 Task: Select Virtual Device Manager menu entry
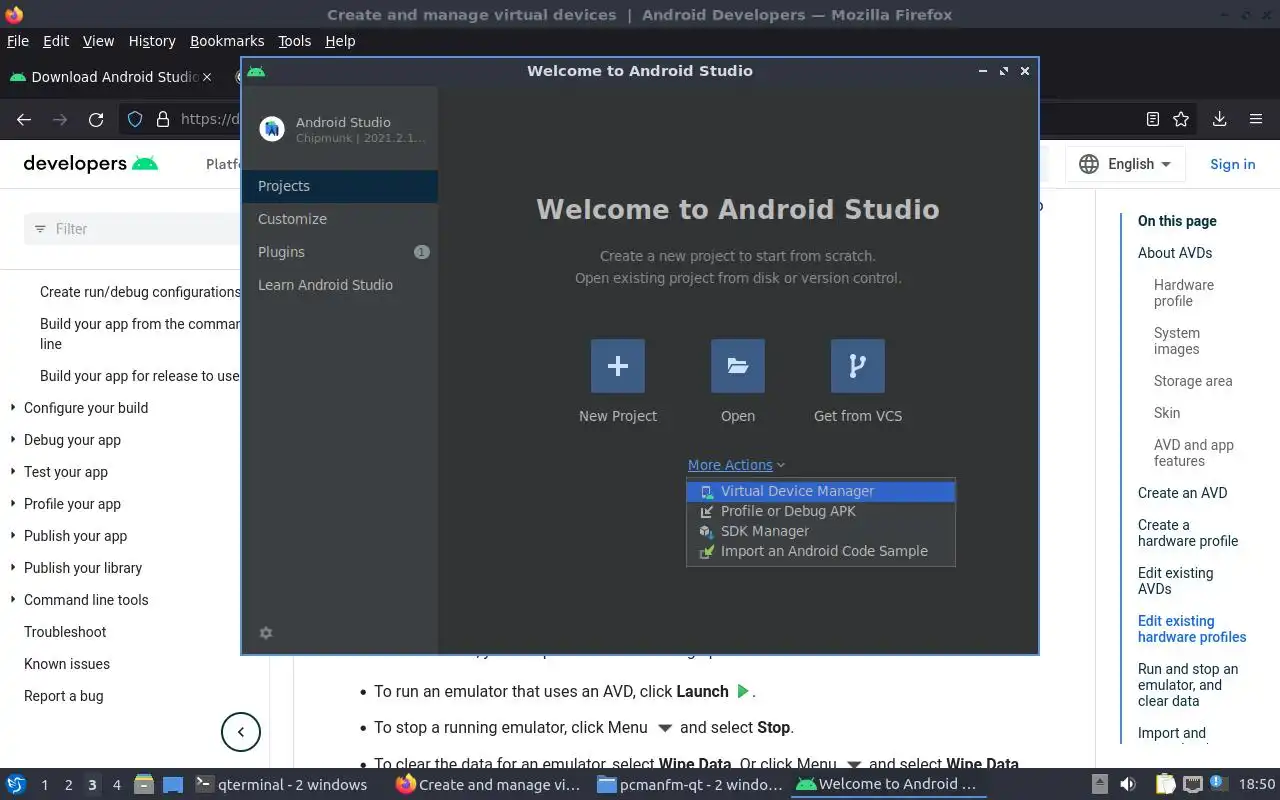click(x=821, y=491)
